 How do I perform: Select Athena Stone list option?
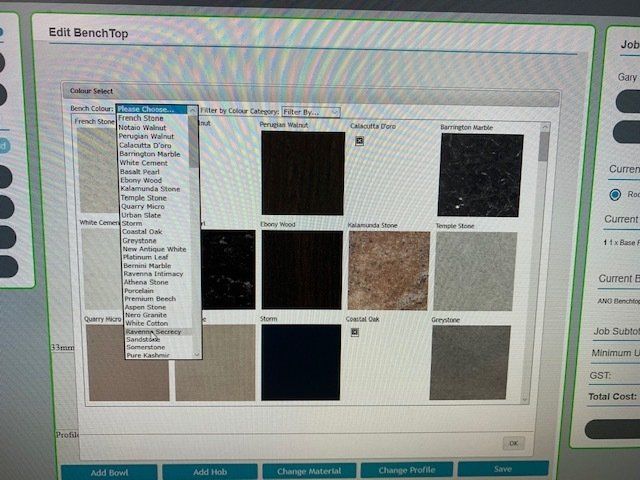(x=146, y=282)
